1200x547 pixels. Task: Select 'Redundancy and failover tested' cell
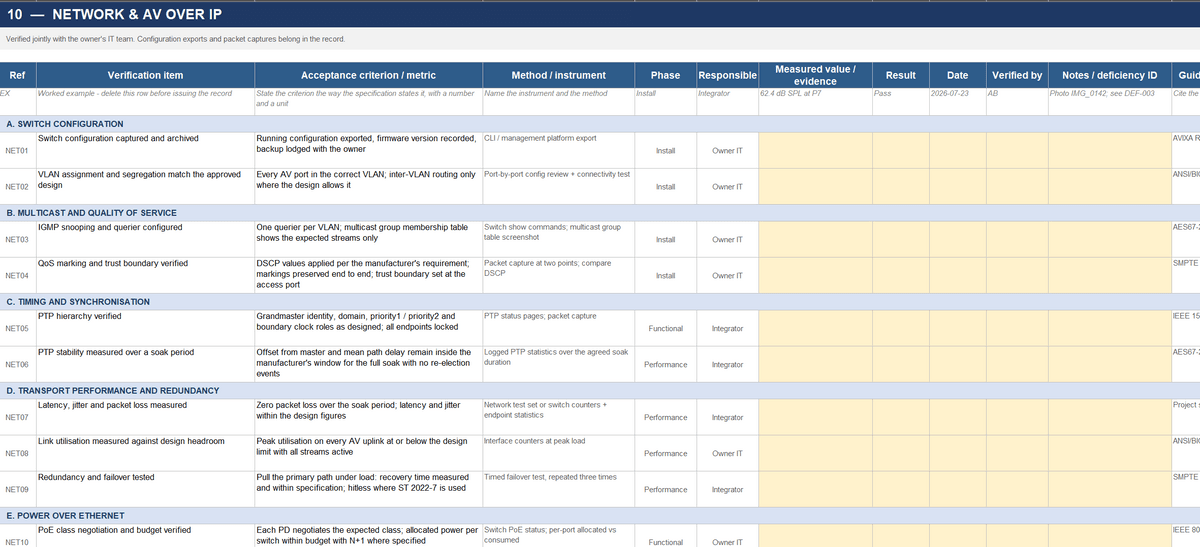(x=145, y=490)
